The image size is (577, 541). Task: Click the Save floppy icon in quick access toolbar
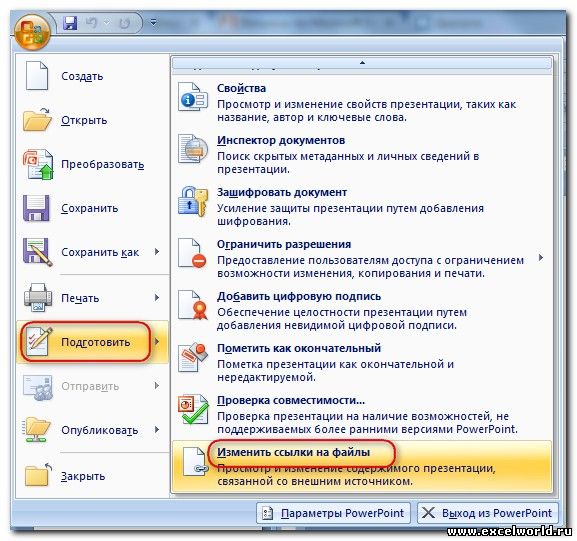click(x=70, y=23)
